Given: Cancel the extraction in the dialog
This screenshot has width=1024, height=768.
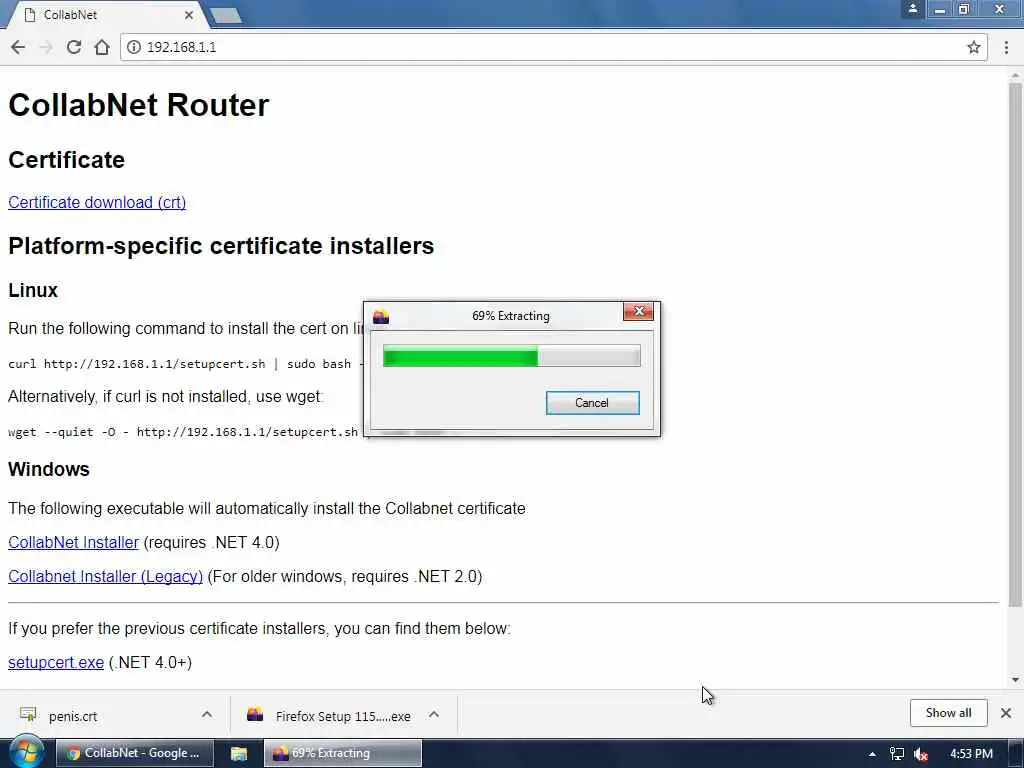Looking at the screenshot, I should (x=592, y=403).
